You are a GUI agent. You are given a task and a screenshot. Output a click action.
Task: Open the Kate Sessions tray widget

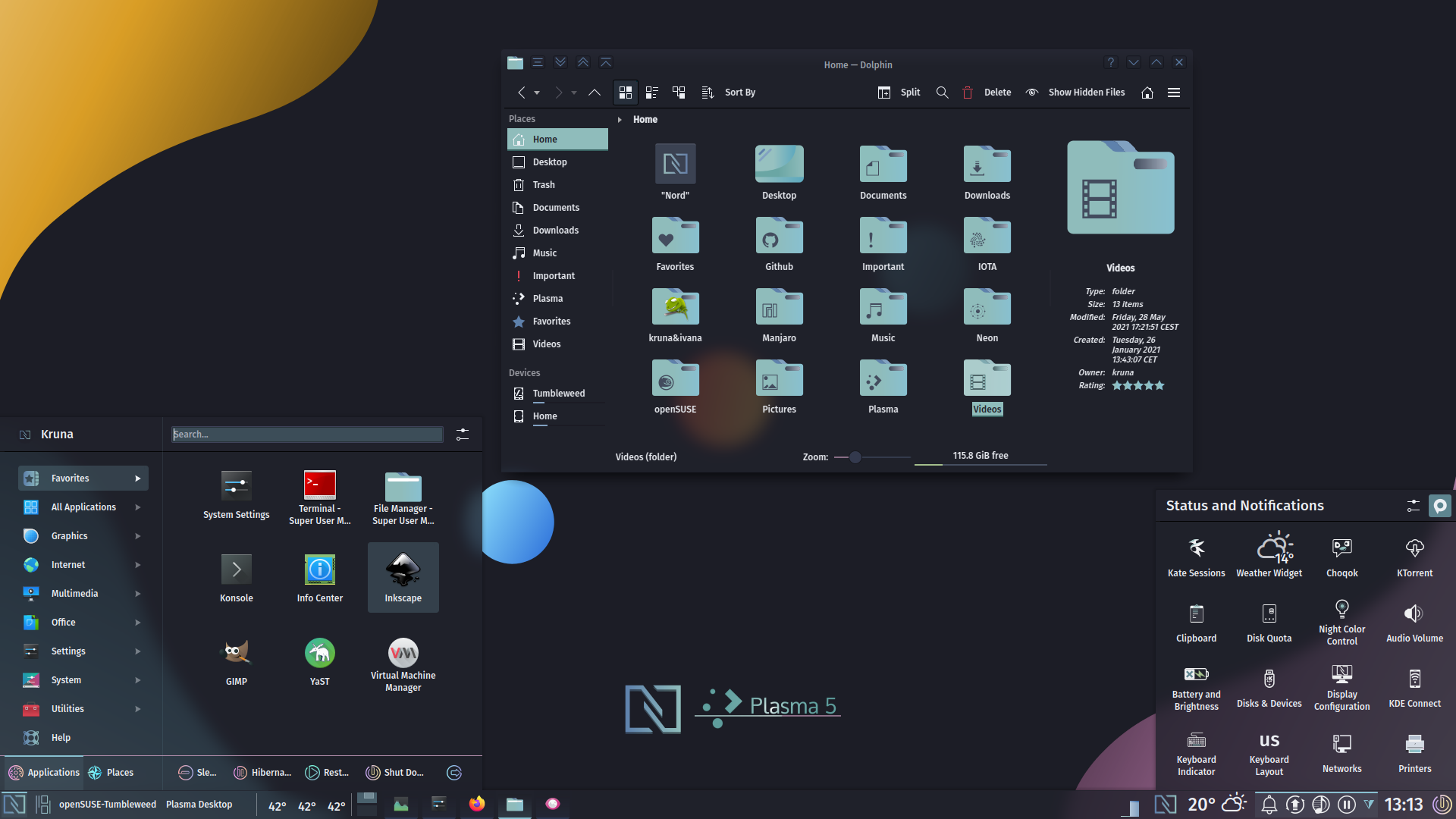[x=1196, y=557]
